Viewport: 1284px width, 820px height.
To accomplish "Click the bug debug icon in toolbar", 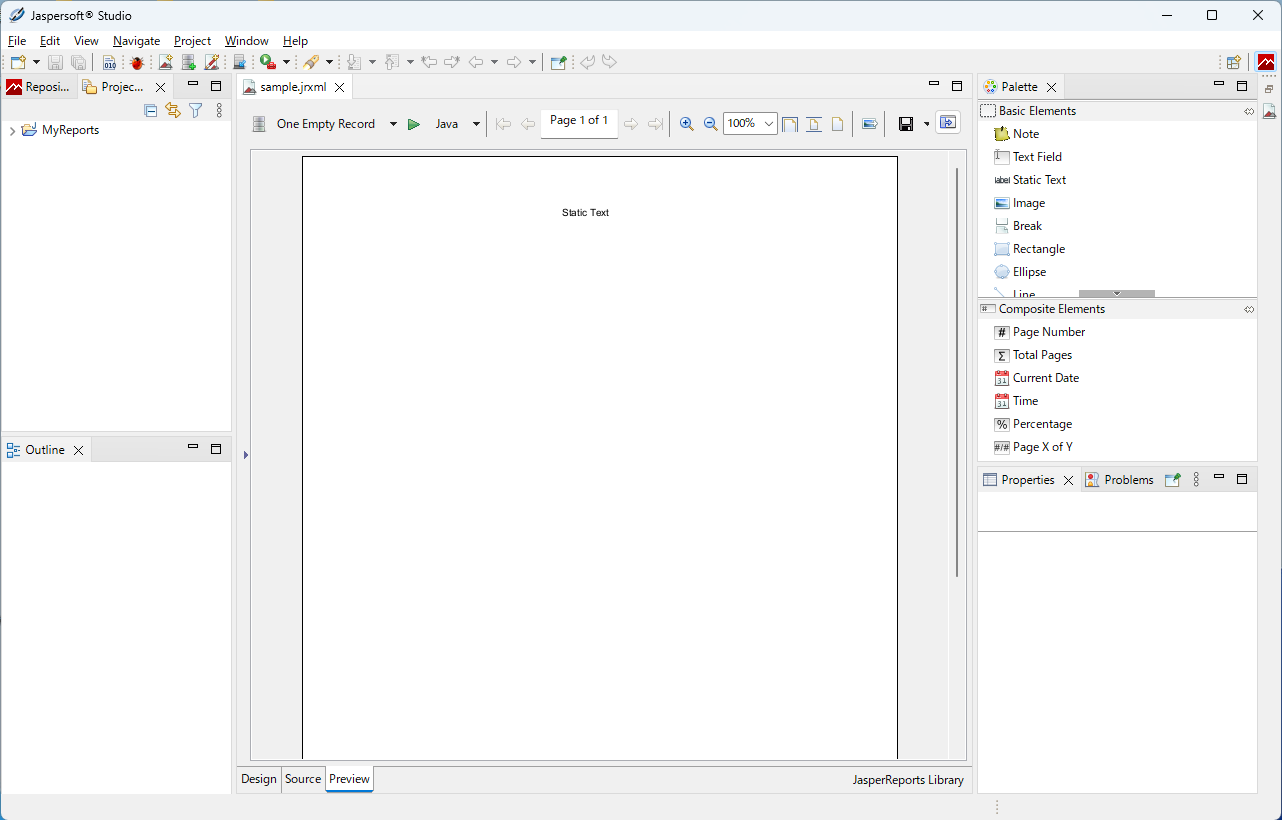I will (x=137, y=62).
